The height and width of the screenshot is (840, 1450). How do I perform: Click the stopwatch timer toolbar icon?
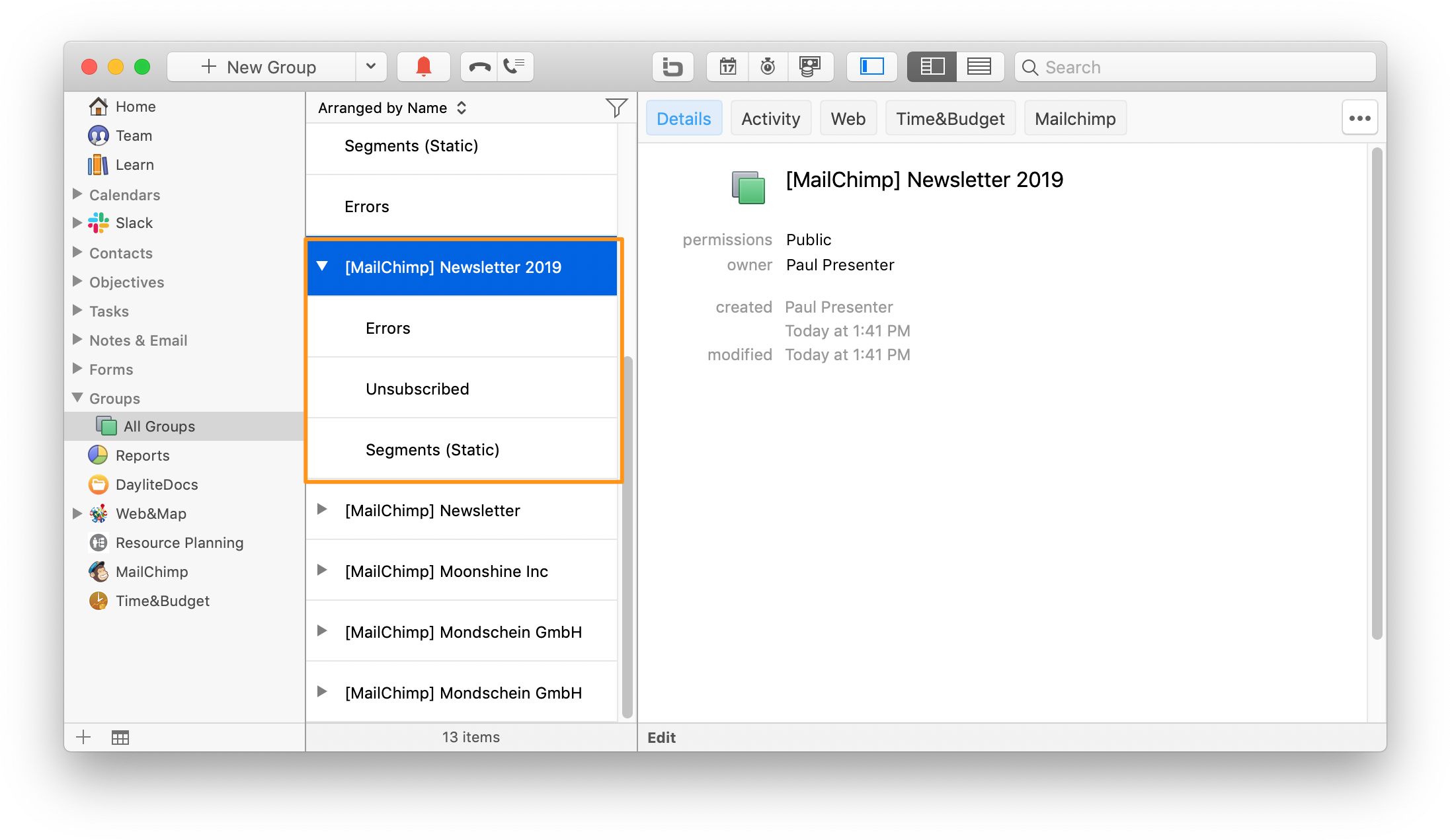click(x=768, y=67)
